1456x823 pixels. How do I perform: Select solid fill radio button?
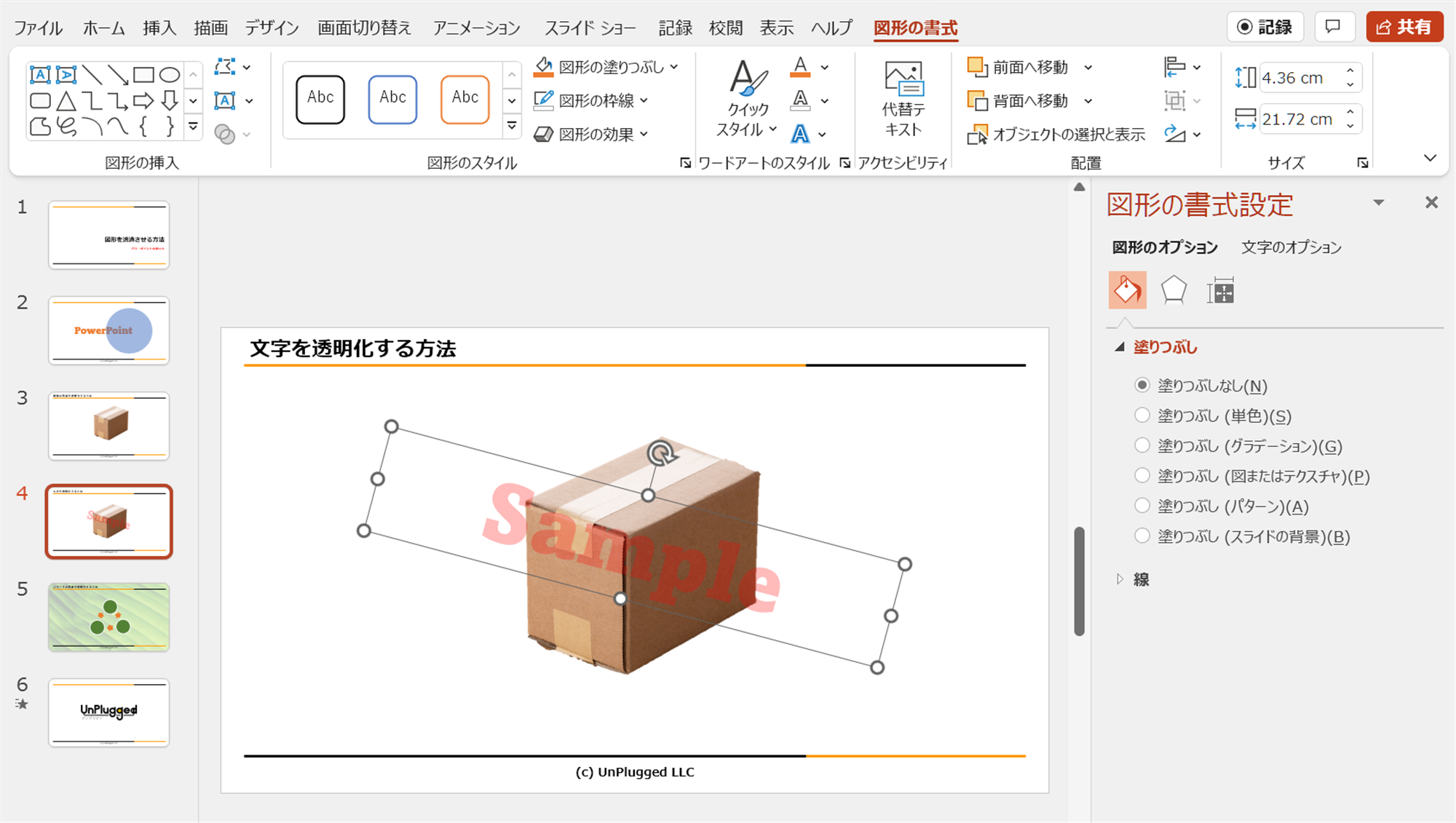[1142, 416]
